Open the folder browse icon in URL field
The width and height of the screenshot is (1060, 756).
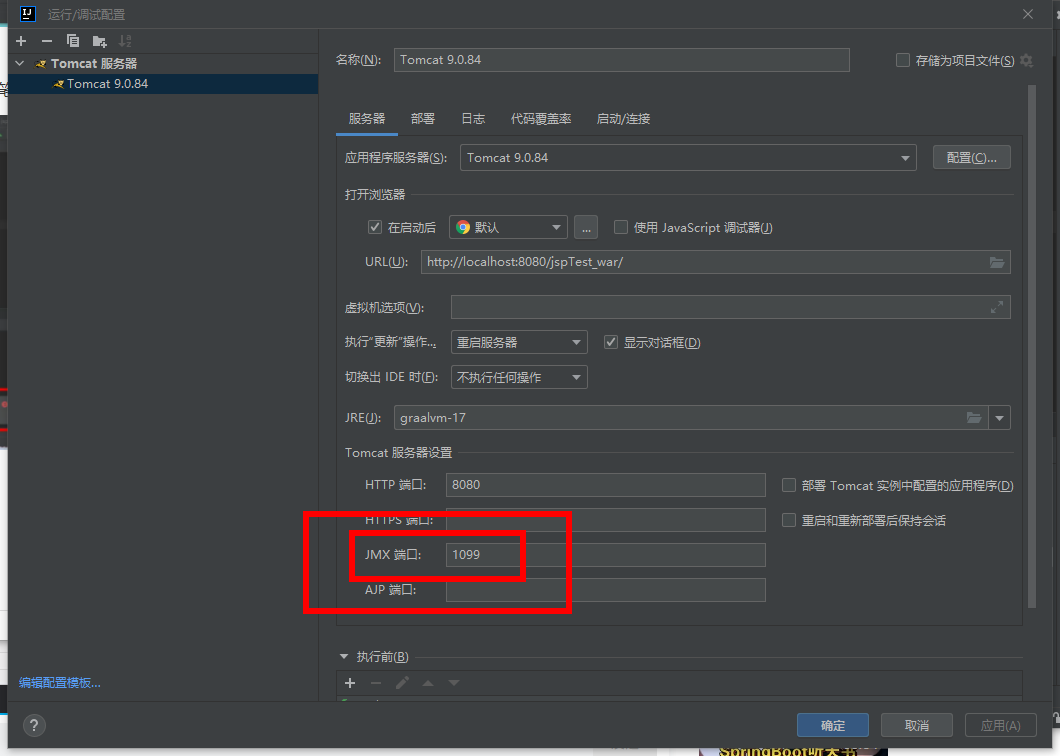coord(996,262)
